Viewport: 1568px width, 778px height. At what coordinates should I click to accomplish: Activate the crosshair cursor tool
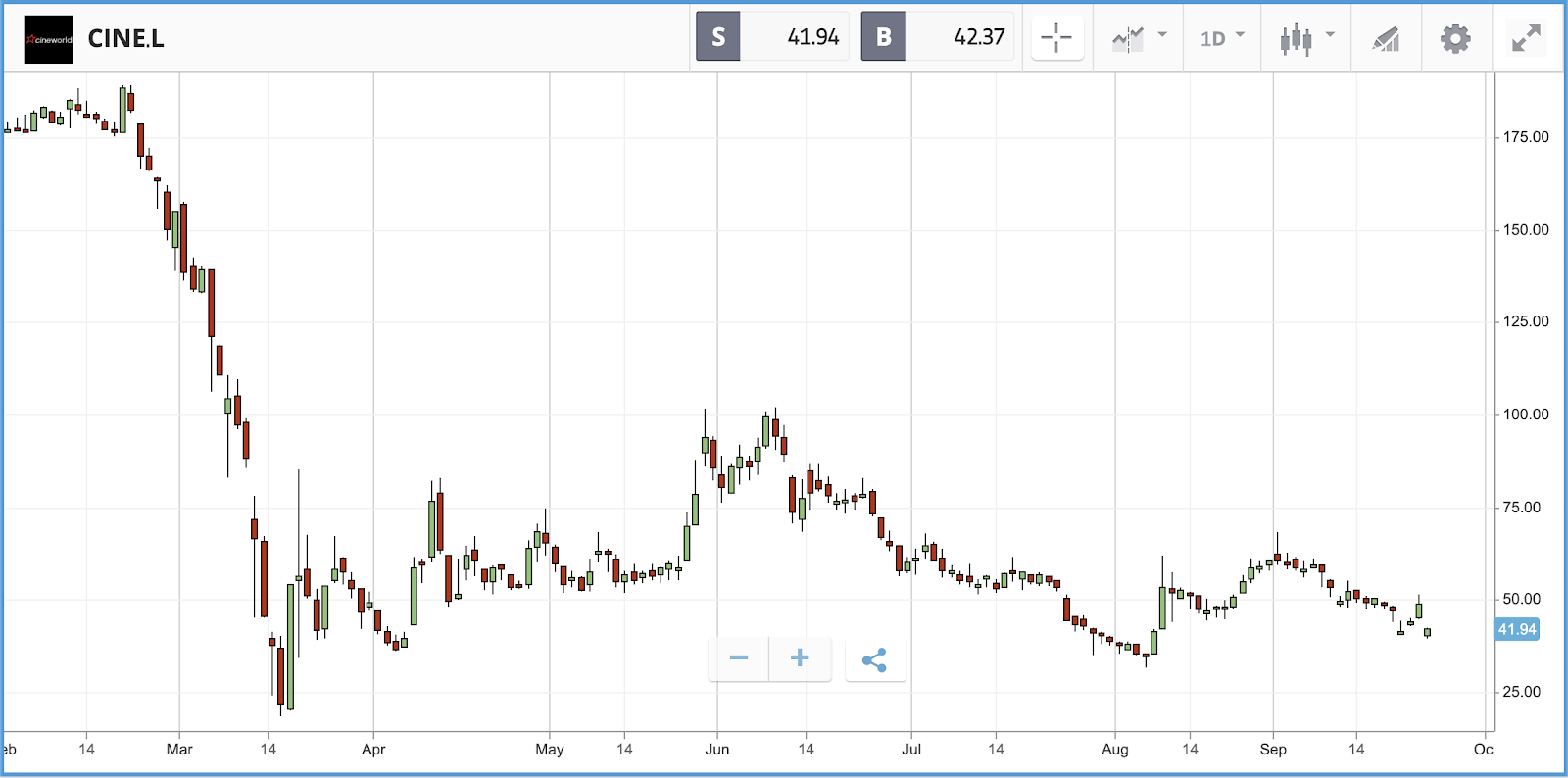click(1057, 38)
